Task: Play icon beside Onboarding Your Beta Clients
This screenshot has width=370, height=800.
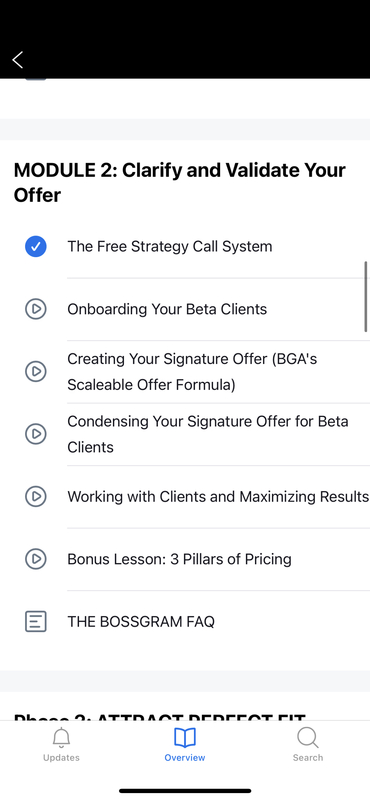Action: pyautogui.click(x=36, y=309)
